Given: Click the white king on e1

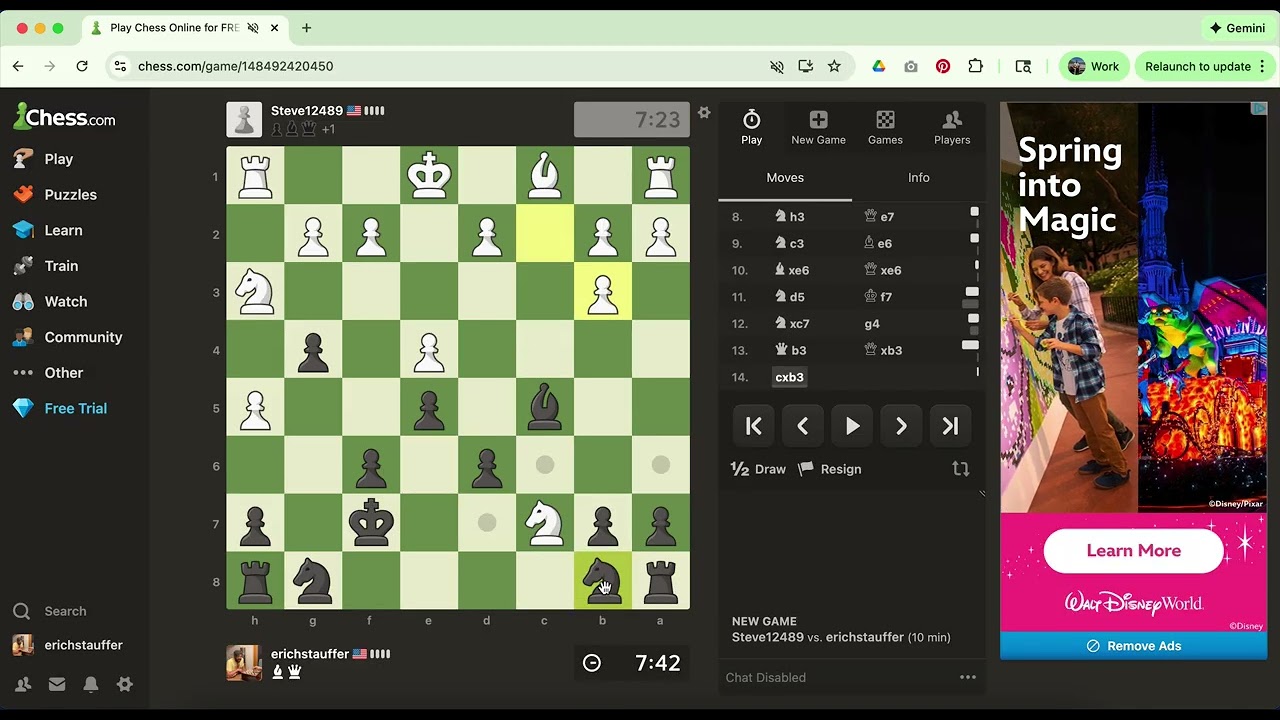Looking at the screenshot, I should pyautogui.click(x=429, y=176).
